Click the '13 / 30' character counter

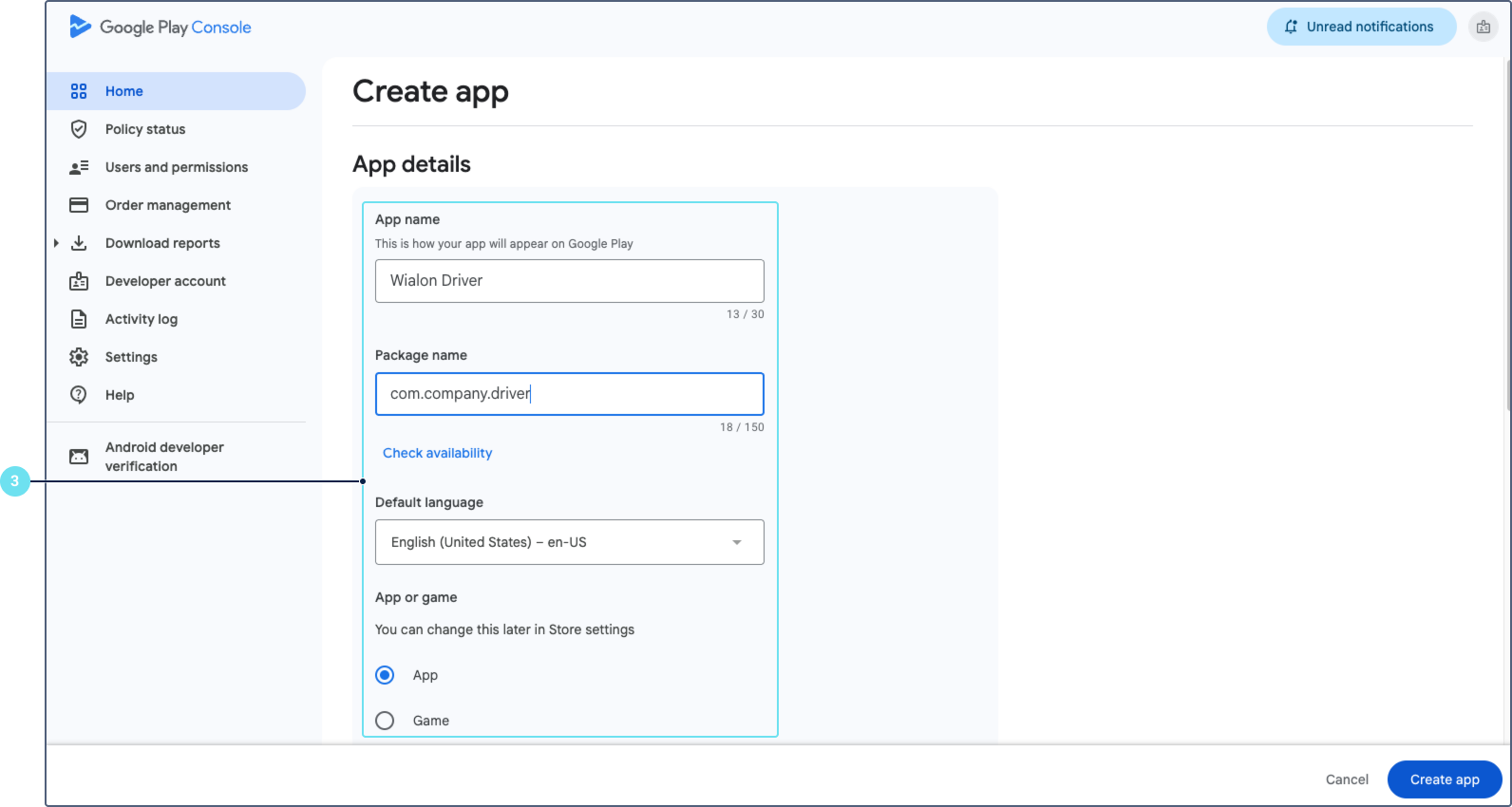point(746,314)
